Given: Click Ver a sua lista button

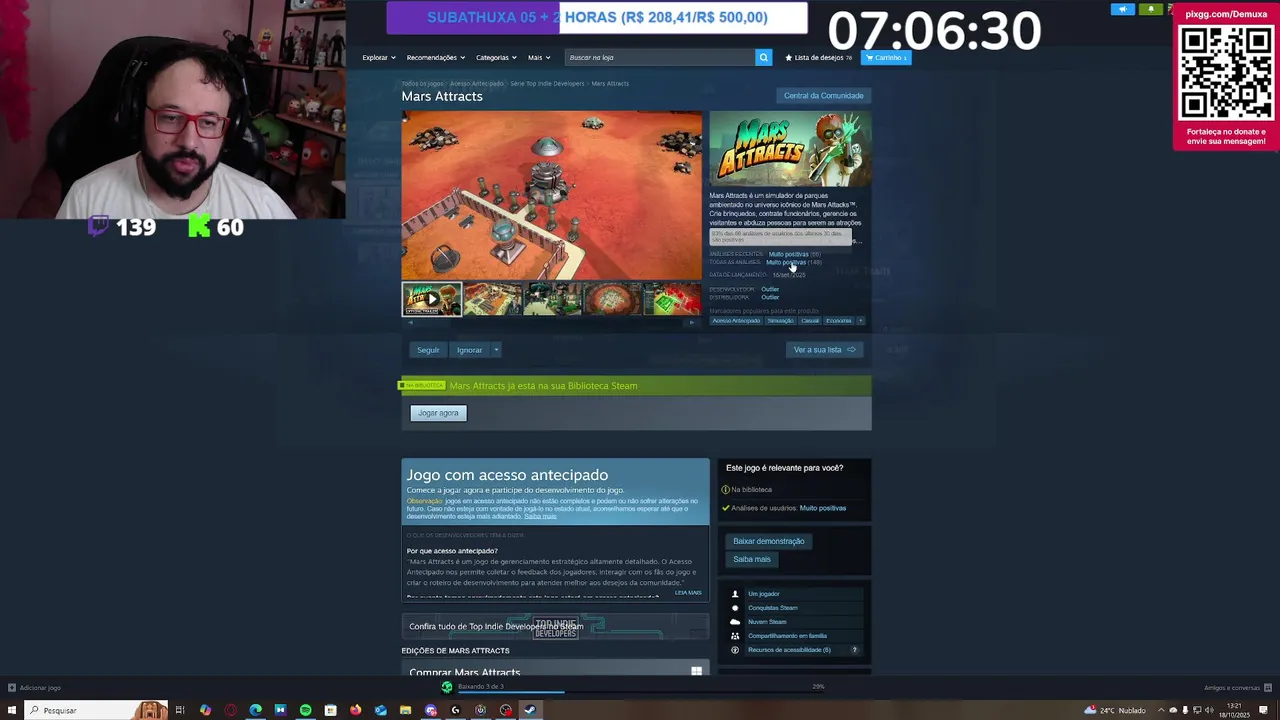Looking at the screenshot, I should pyautogui.click(x=824, y=350).
